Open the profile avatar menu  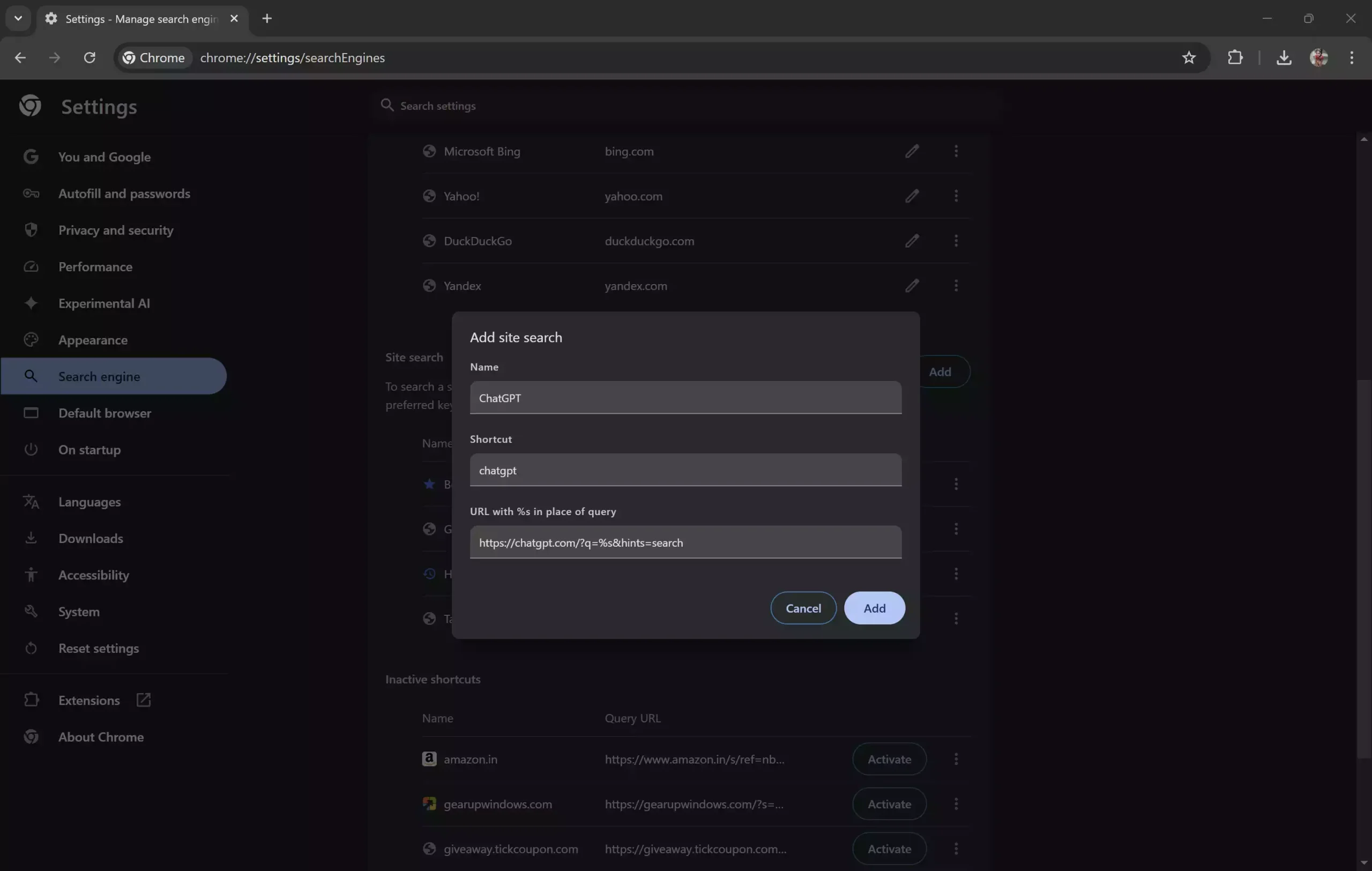[x=1318, y=57]
